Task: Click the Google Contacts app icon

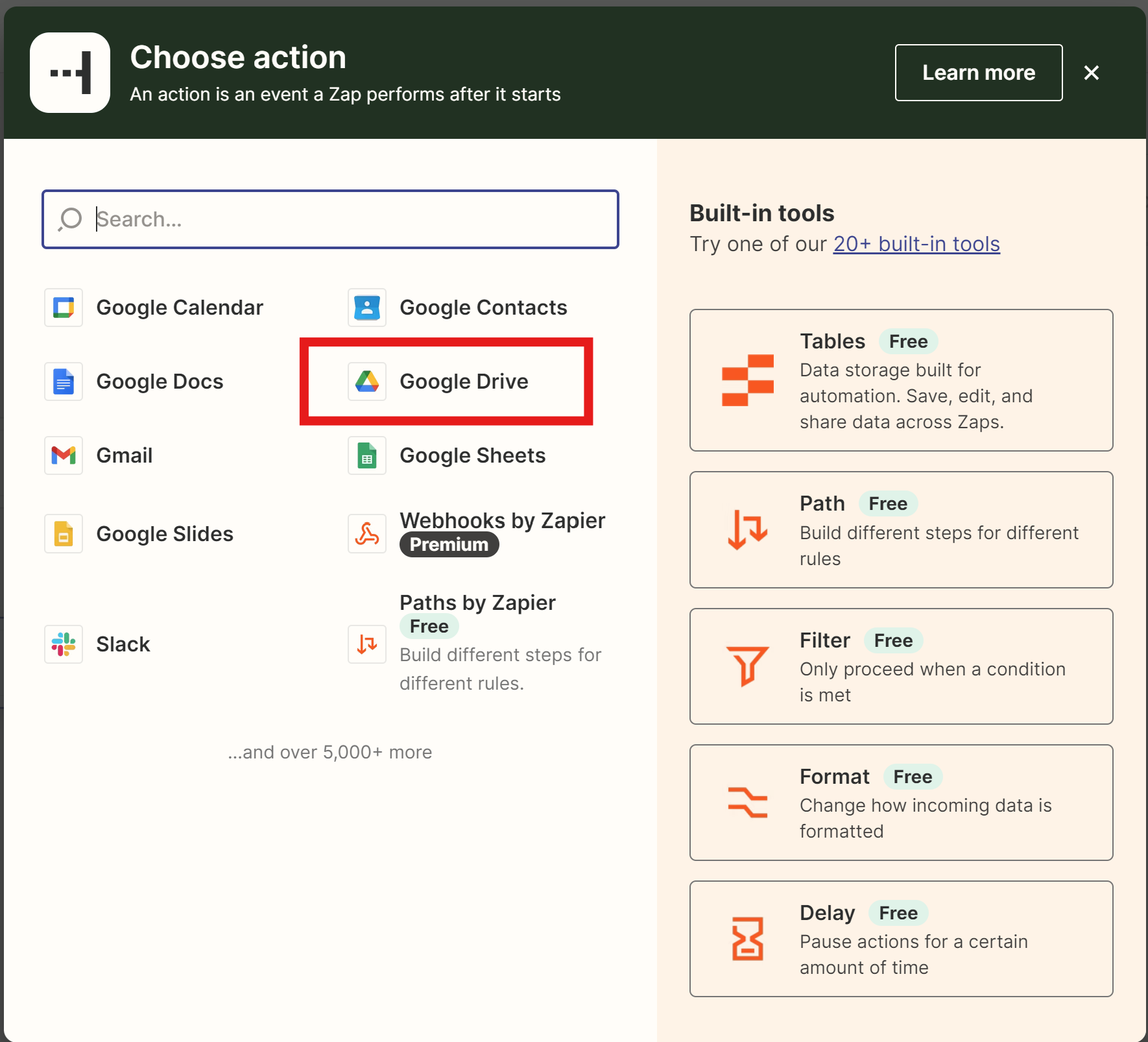Action: pos(367,308)
